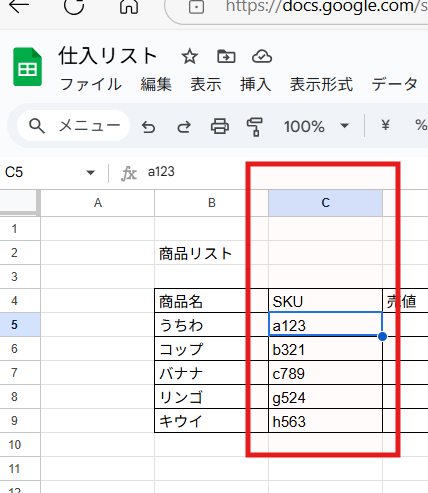Click the SKU header cell
Image resolution: width=428 pixels, height=493 pixels.
click(x=325, y=301)
